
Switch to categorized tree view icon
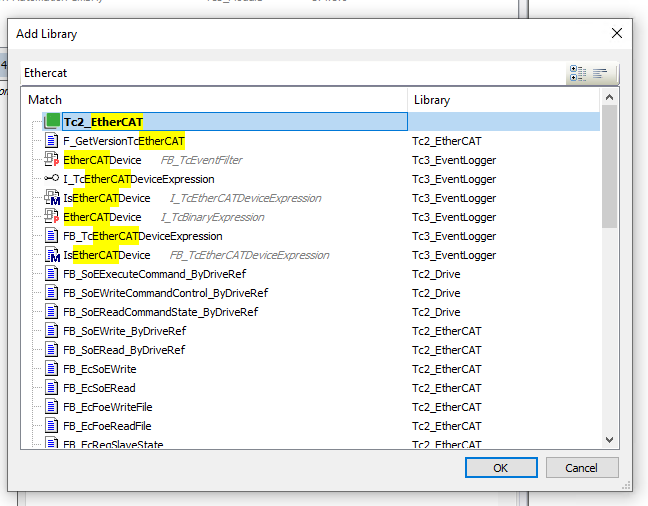(578, 73)
